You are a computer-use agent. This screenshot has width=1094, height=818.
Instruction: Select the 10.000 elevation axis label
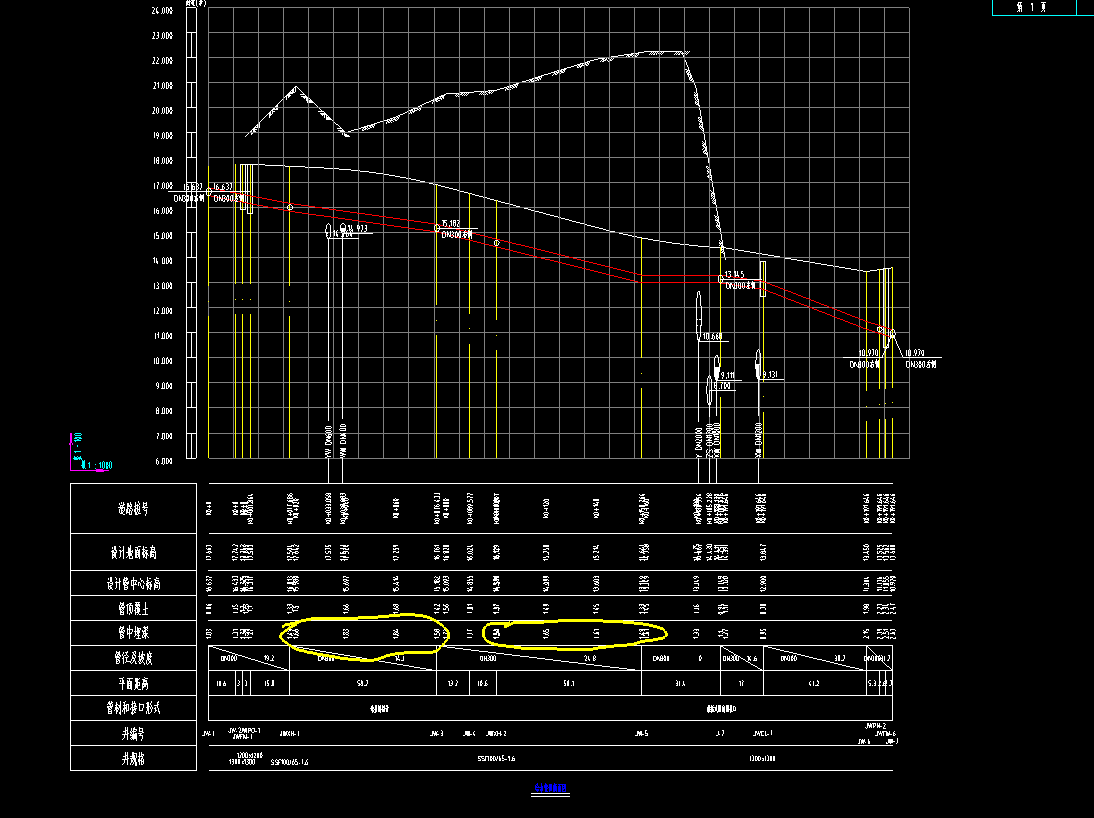[162, 361]
